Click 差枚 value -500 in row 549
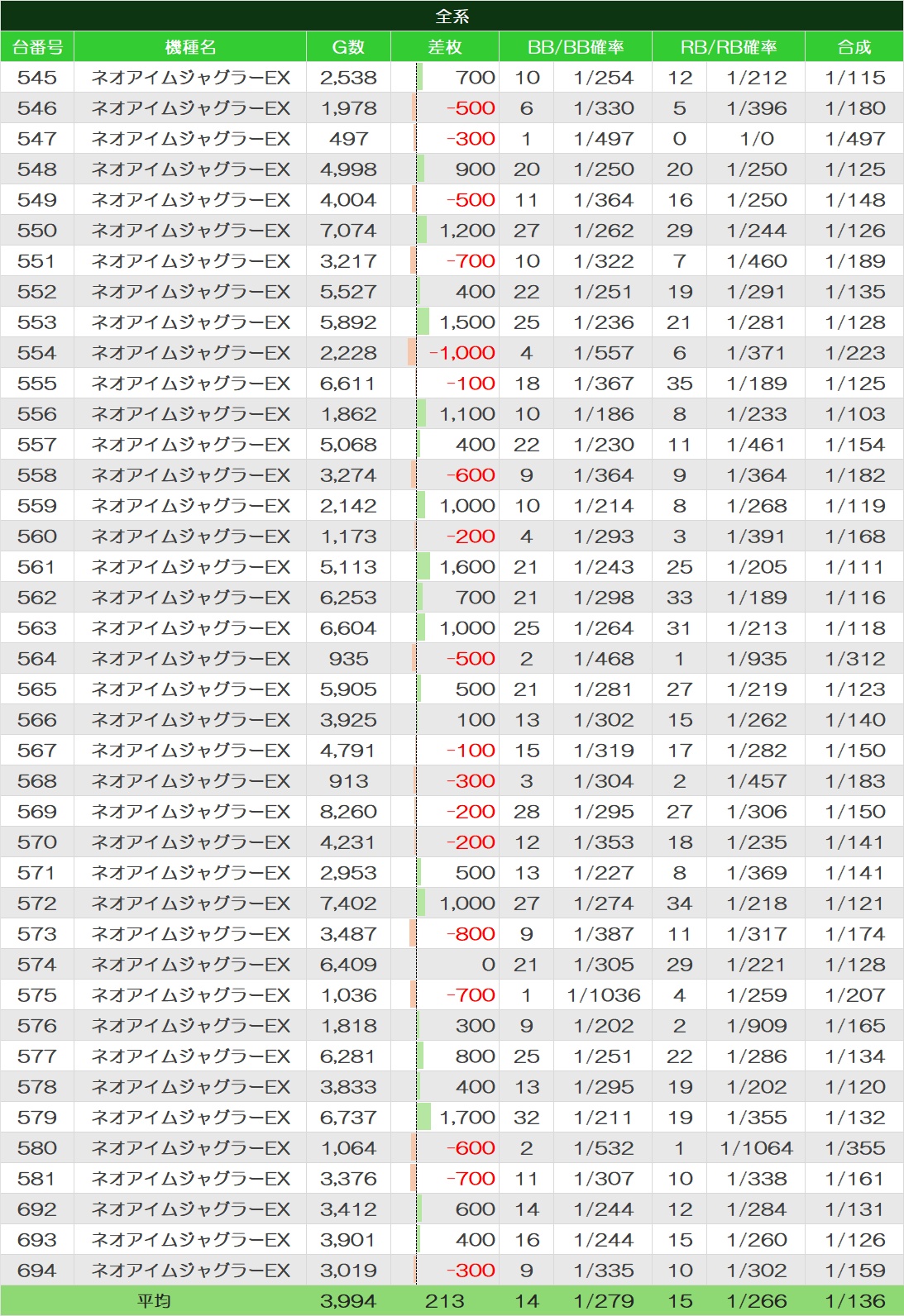This screenshot has width=904, height=1316. click(471, 200)
